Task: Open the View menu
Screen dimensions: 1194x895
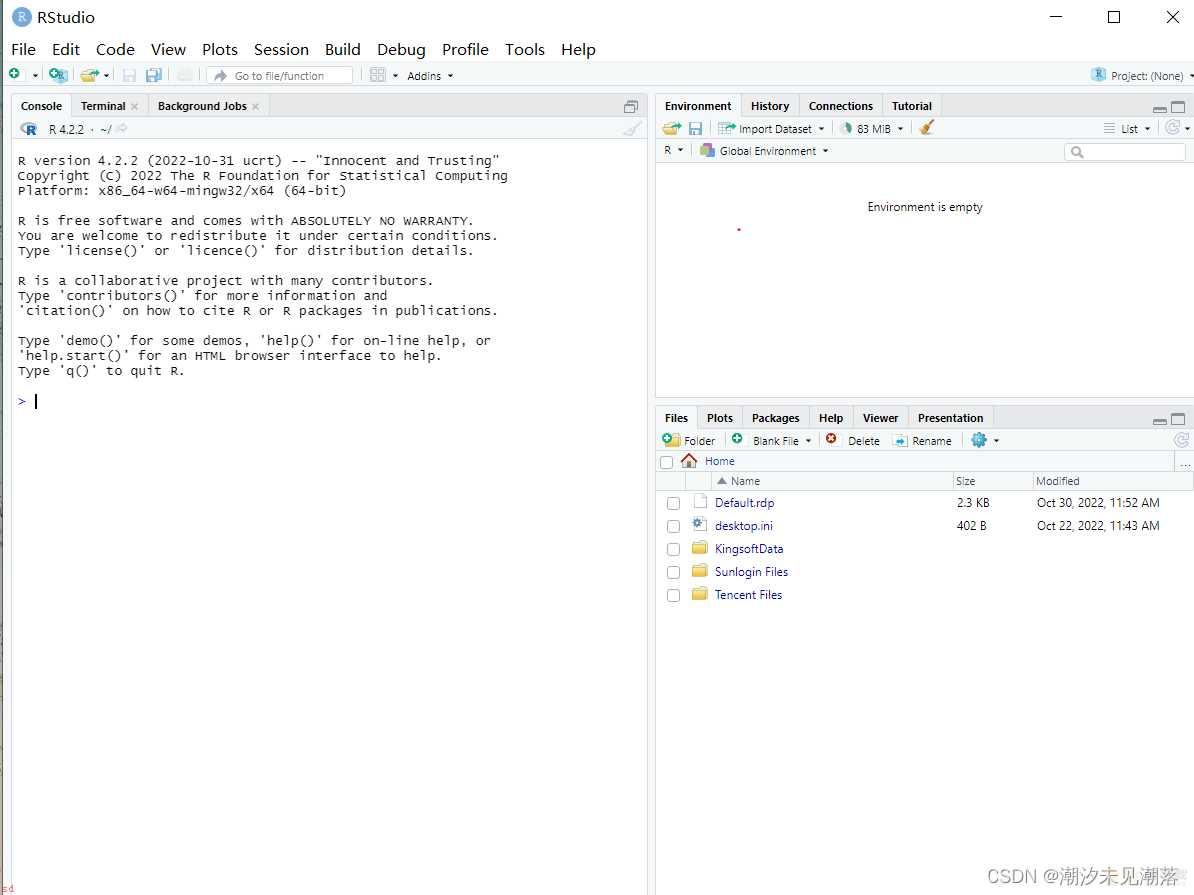Action: point(168,50)
